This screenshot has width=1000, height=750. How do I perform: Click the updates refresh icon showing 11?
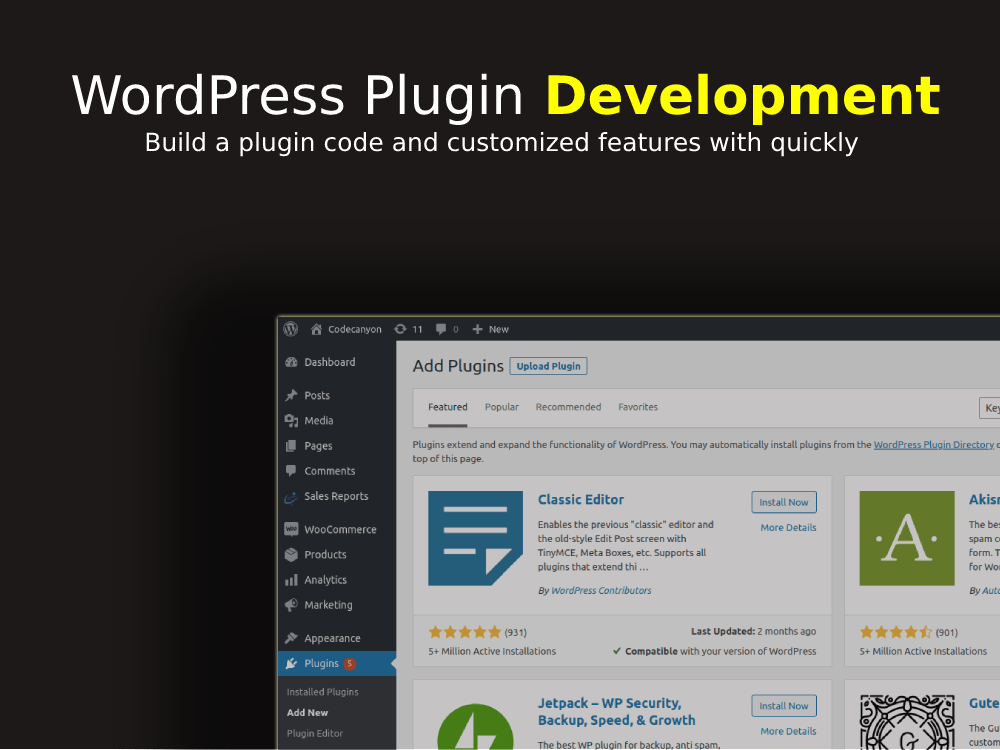point(400,329)
